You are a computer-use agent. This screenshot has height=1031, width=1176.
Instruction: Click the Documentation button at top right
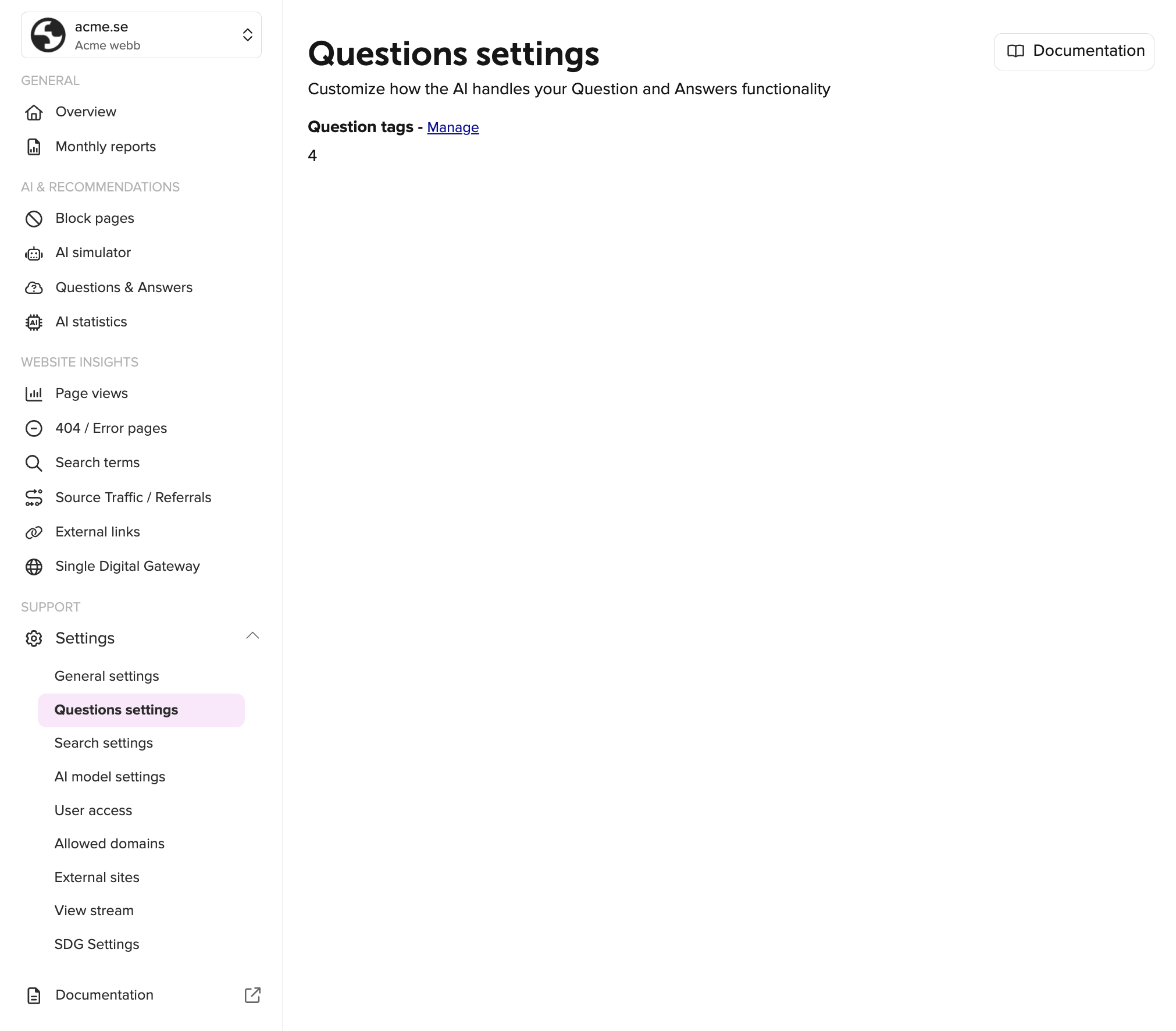tap(1074, 51)
